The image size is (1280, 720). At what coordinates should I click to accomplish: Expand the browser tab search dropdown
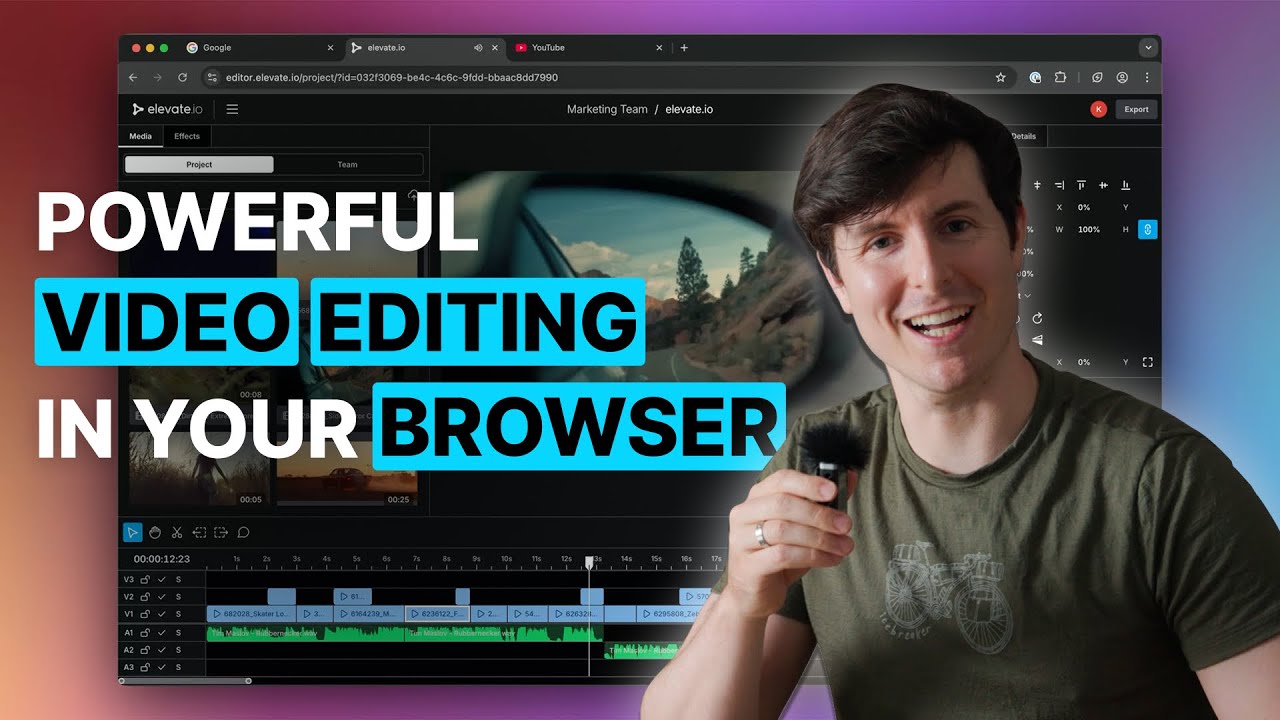tap(1147, 47)
